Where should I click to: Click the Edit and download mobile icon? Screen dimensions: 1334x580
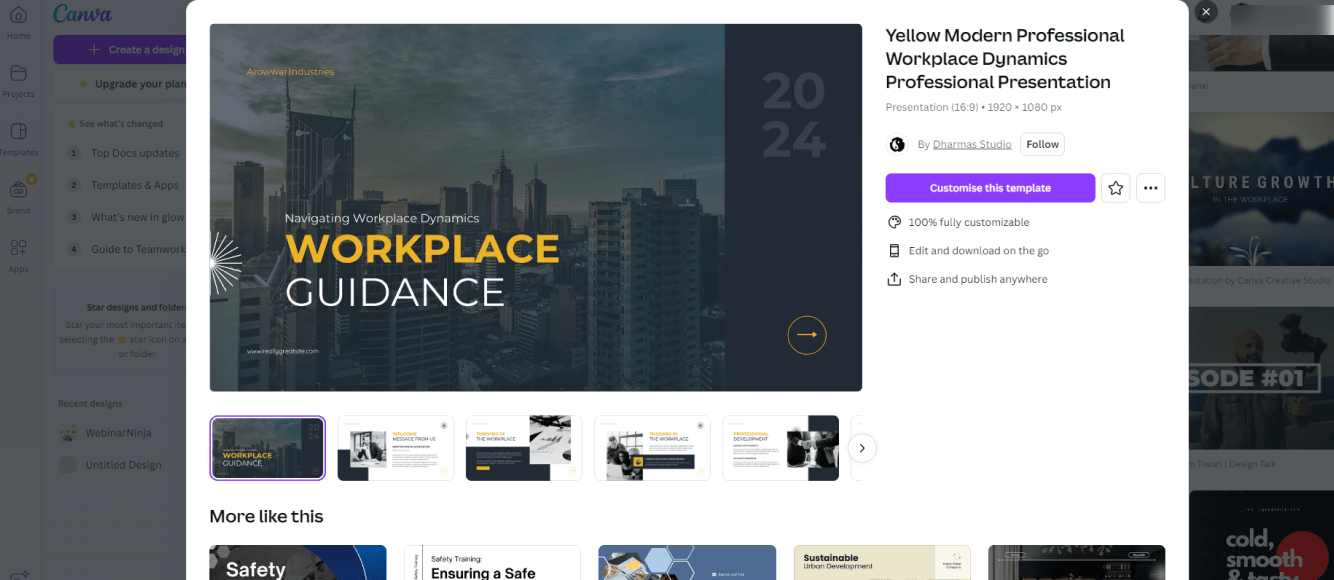(894, 251)
